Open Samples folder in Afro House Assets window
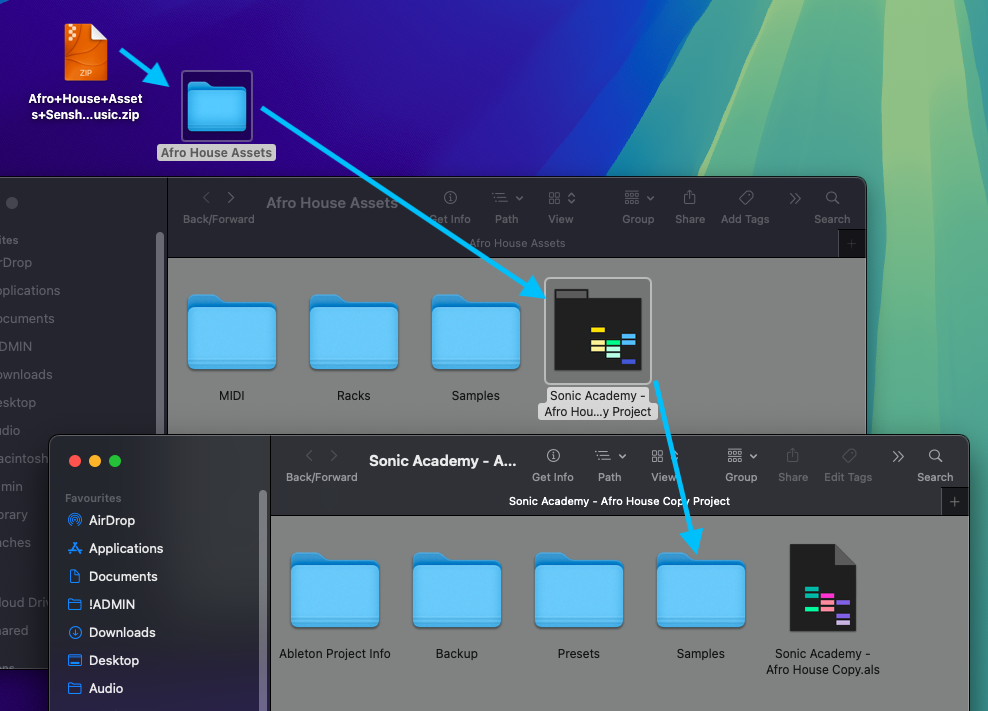 click(476, 332)
